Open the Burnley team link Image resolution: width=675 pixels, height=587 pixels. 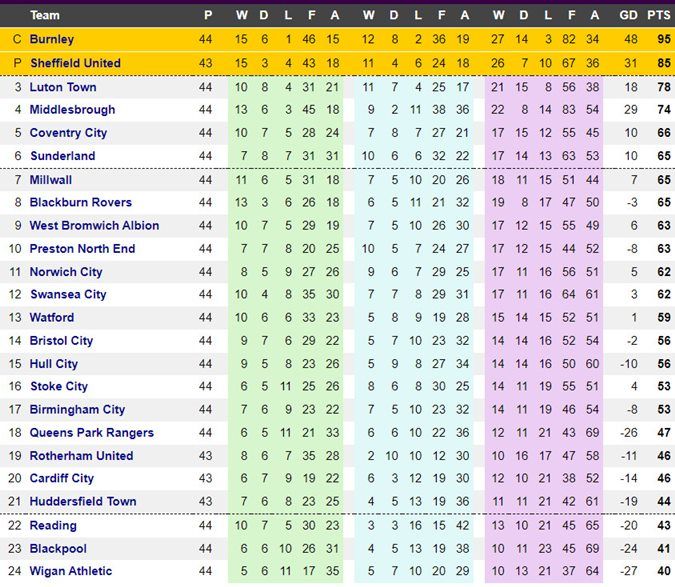(52, 39)
